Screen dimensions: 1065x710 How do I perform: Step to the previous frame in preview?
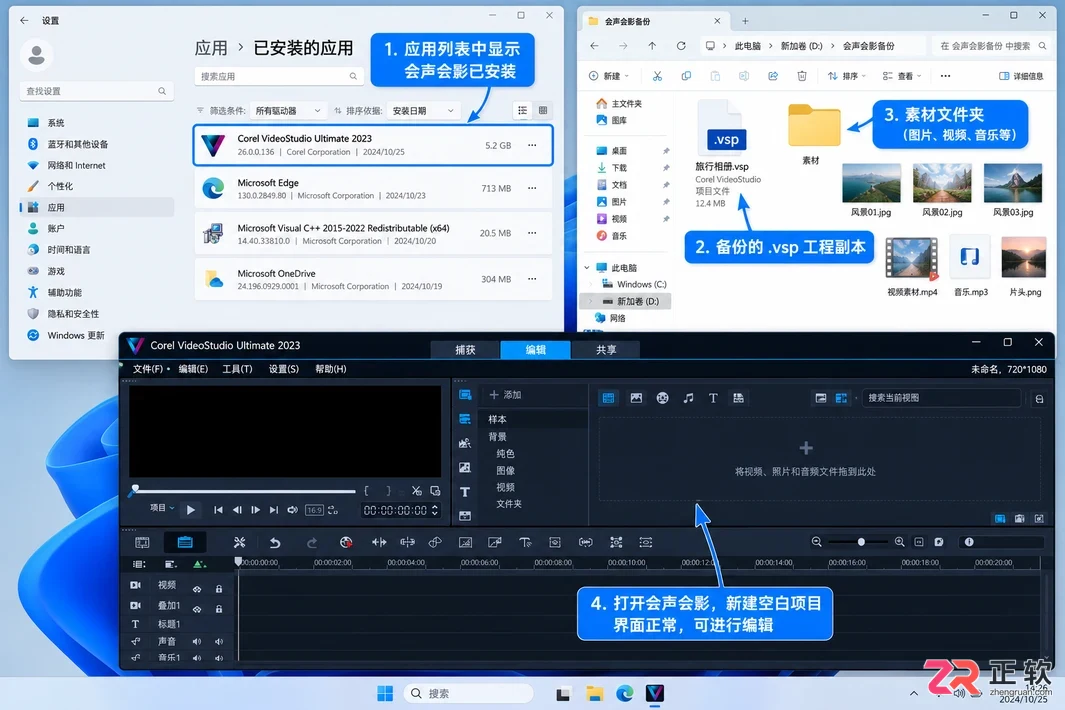[x=237, y=510]
